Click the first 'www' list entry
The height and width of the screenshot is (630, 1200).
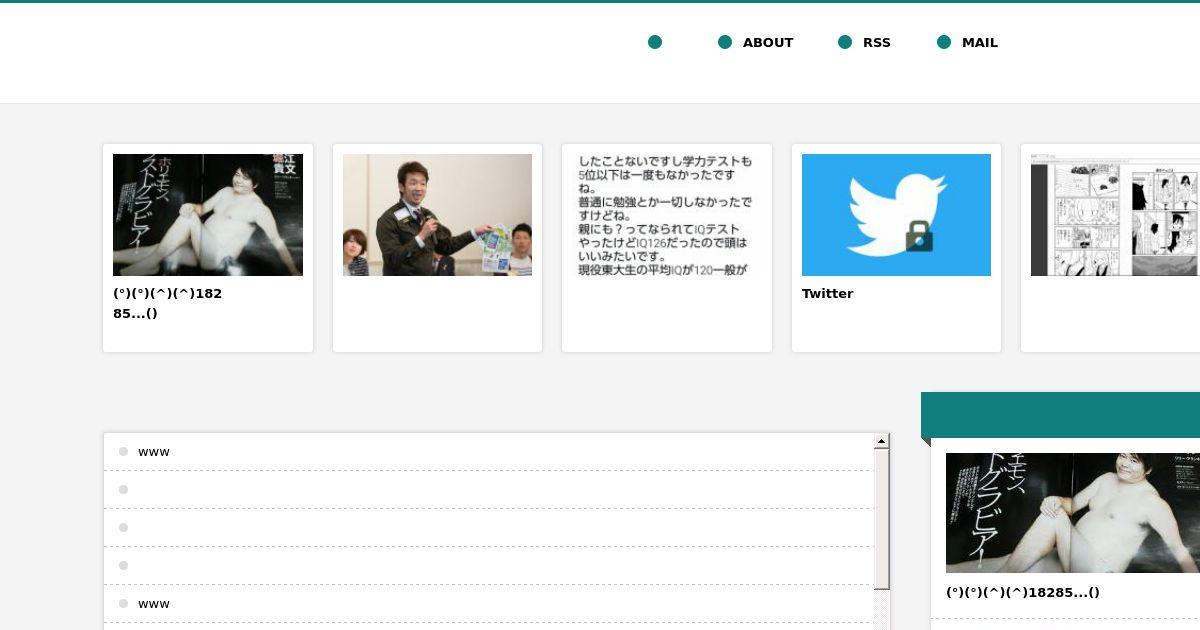click(154, 452)
